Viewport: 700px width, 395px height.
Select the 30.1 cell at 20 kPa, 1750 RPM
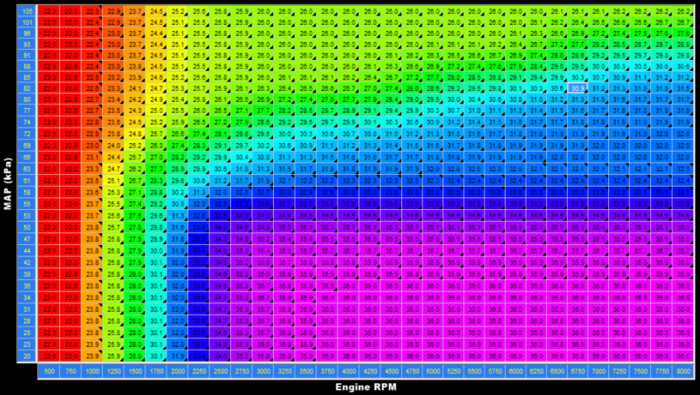point(156,356)
